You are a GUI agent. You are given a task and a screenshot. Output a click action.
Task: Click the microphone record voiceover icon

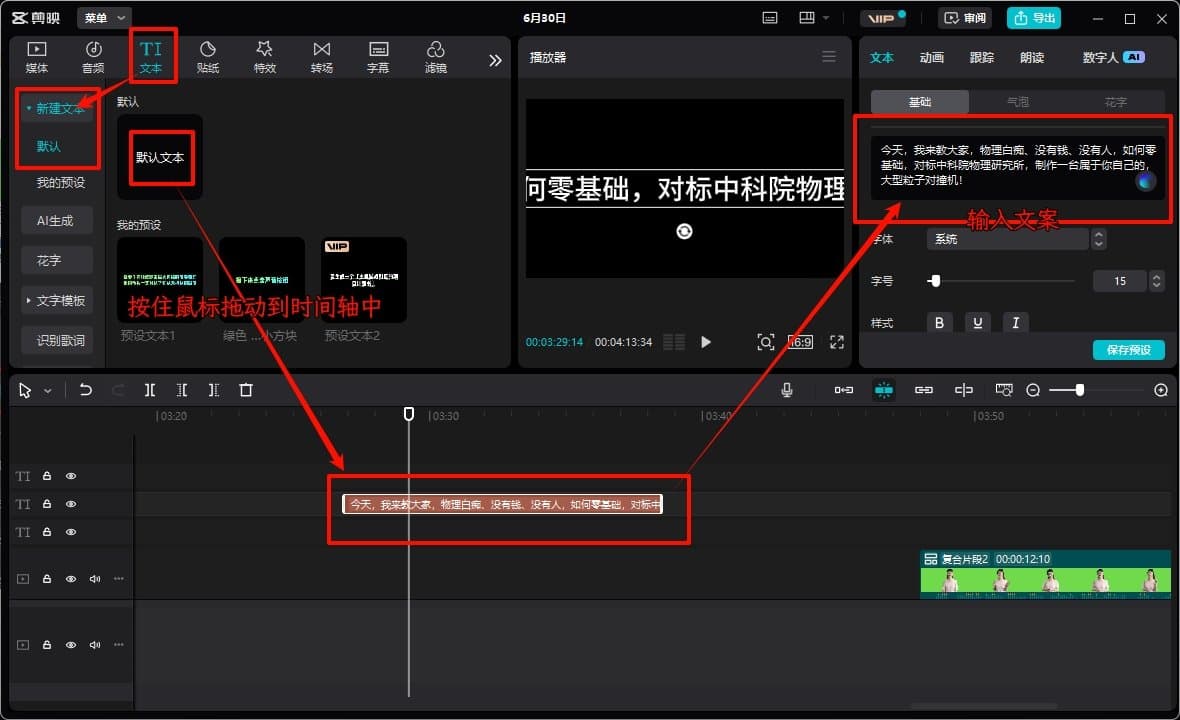[788, 390]
